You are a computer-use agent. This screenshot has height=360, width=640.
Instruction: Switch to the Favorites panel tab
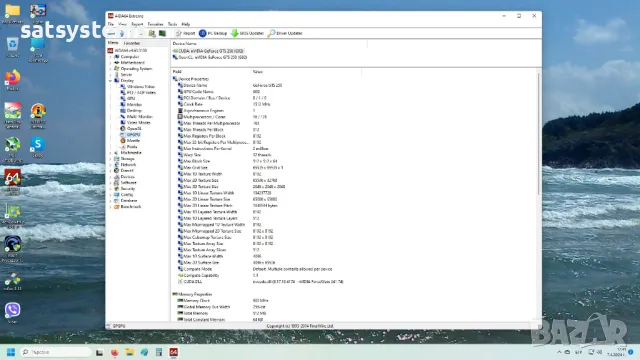pyautogui.click(x=131, y=43)
